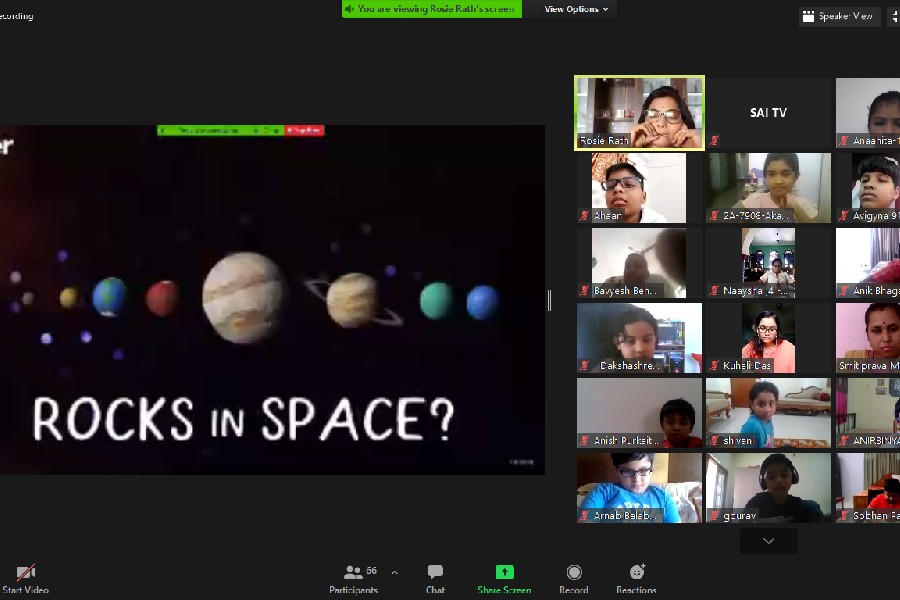Click the muted mic icon on gaurav's tile
This screenshot has height=600, width=900.
tap(714, 516)
